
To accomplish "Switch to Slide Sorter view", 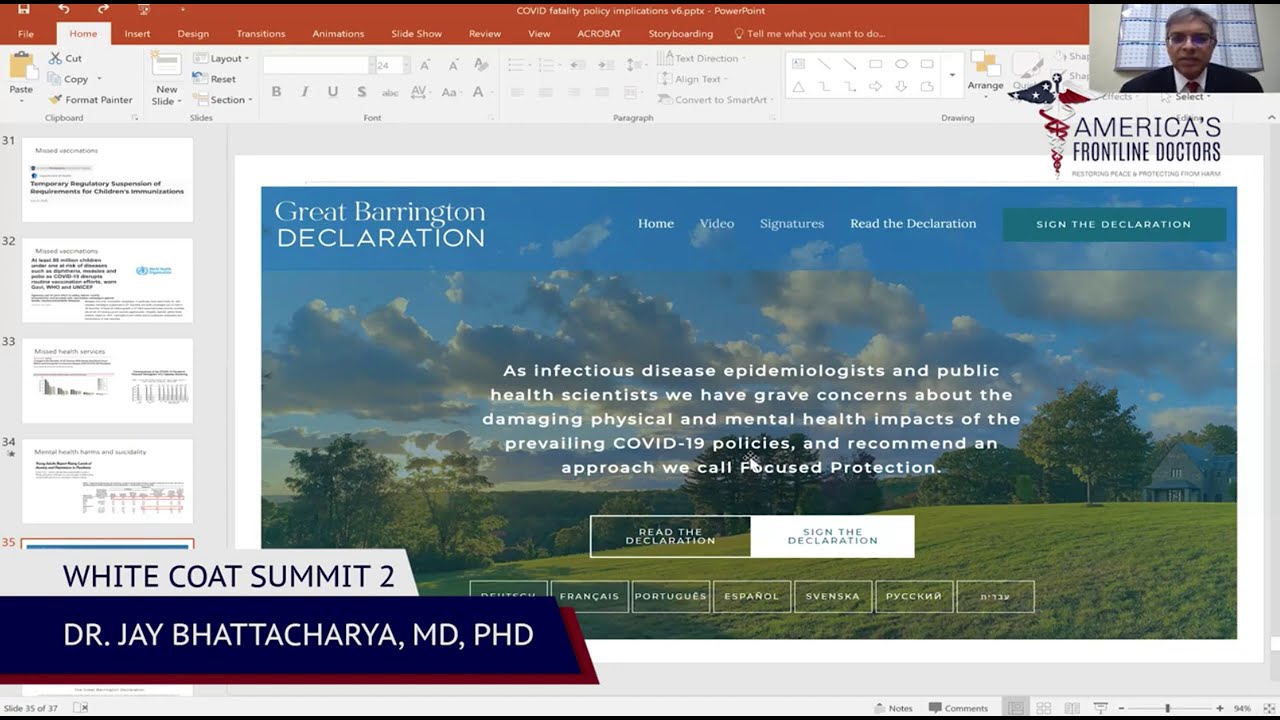I will pos(1043,708).
